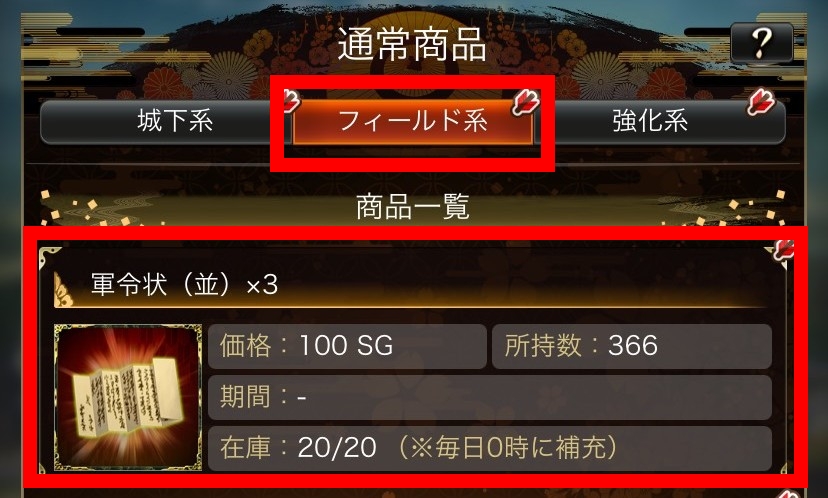Click the 在庫：20/20 stock row

tap(490, 448)
